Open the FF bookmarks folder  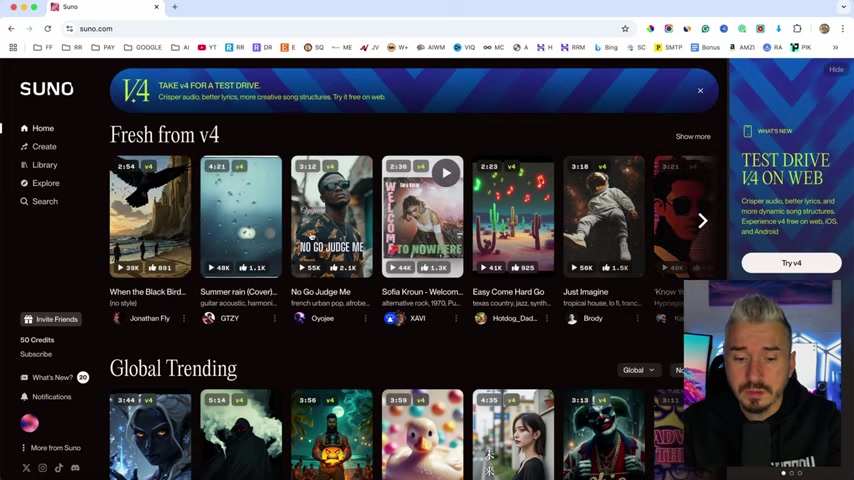(x=43, y=48)
